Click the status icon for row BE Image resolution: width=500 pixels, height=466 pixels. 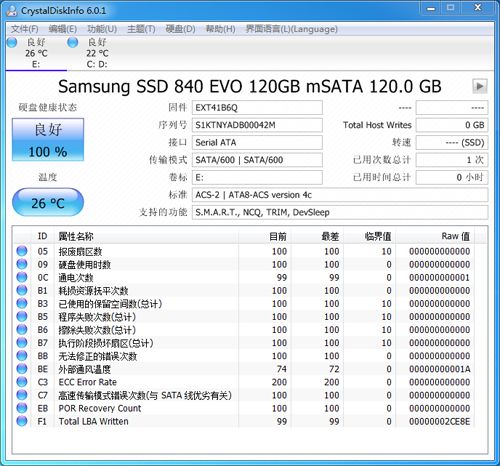point(22,368)
